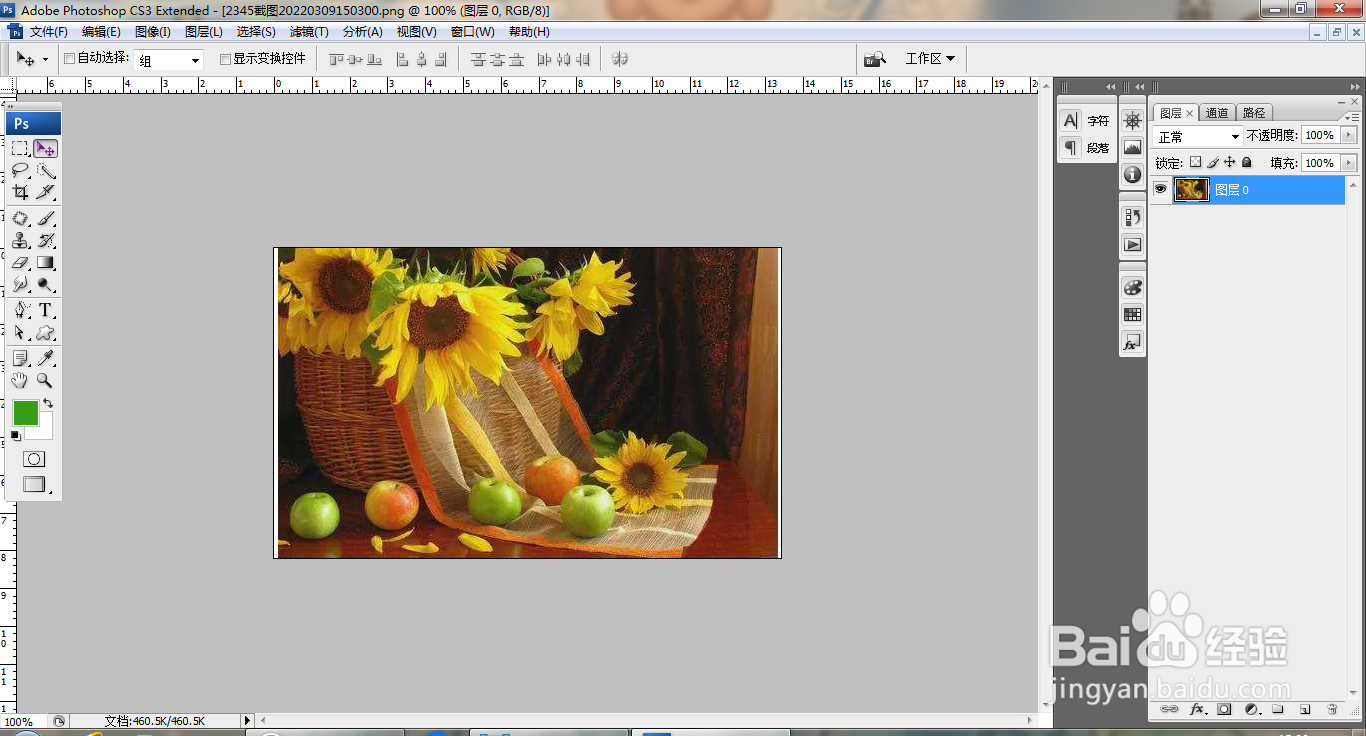Select the Rectangular Marquee tool
Viewport: 1366px width, 736px height.
pyautogui.click(x=20, y=148)
